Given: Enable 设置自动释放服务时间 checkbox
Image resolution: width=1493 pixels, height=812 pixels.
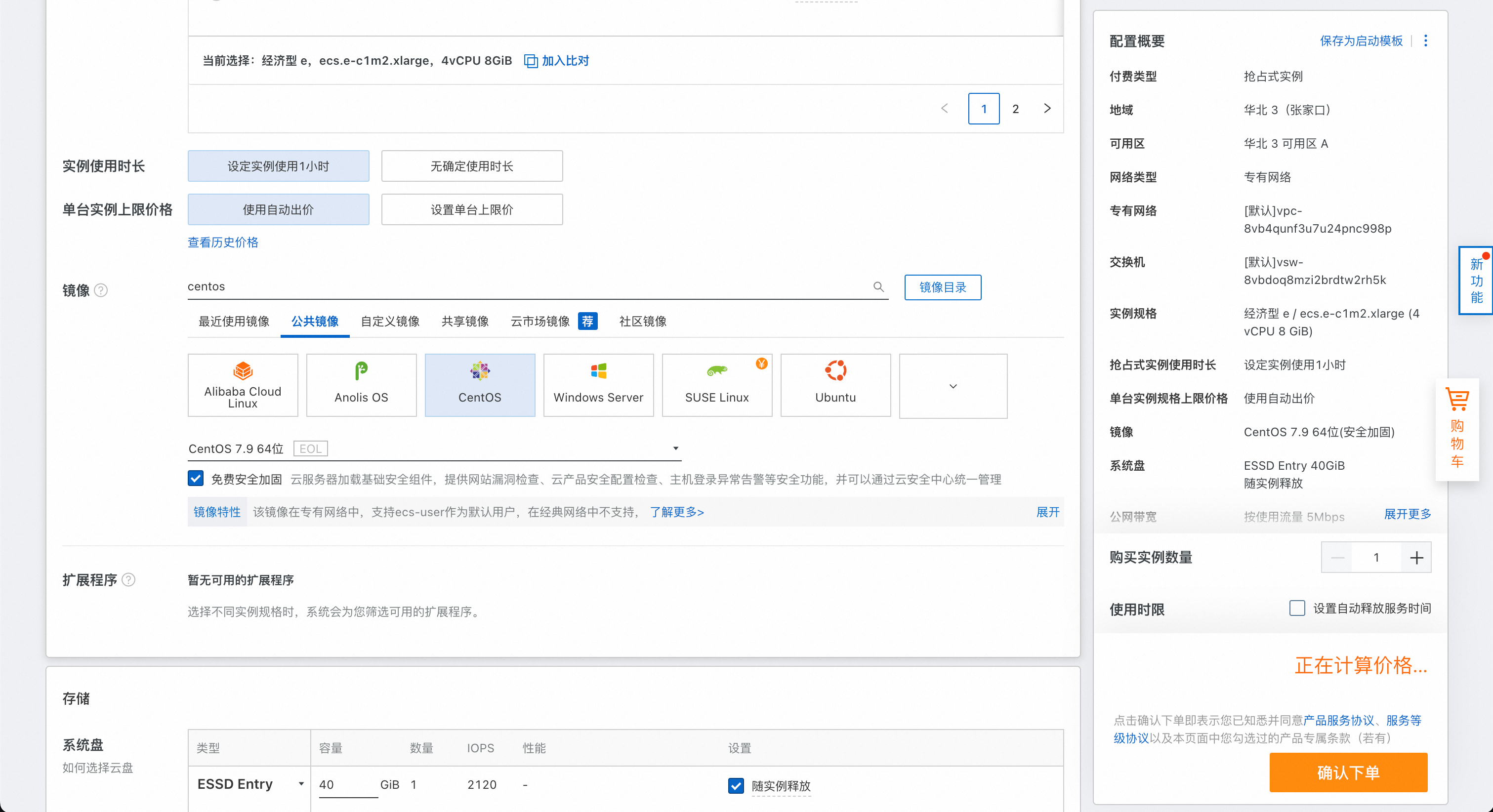Looking at the screenshot, I should [x=1297, y=608].
